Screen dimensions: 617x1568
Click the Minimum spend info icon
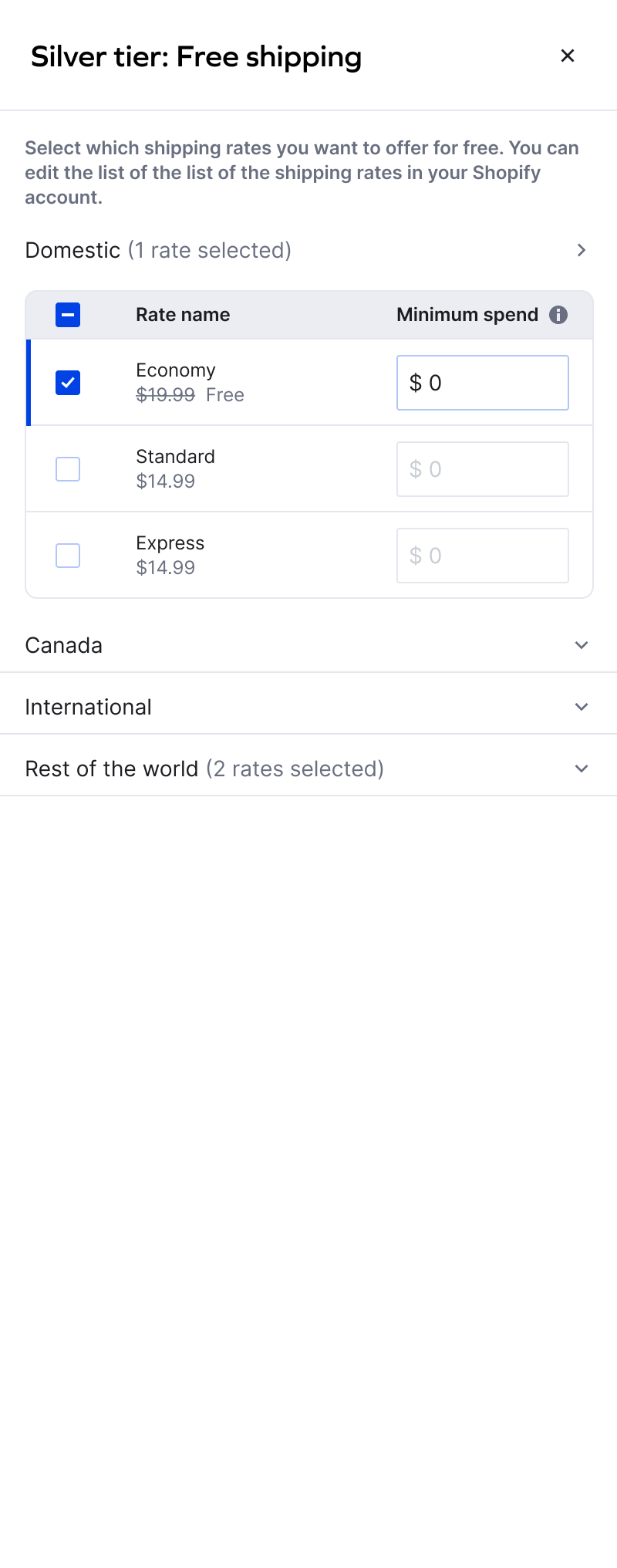[x=558, y=315]
